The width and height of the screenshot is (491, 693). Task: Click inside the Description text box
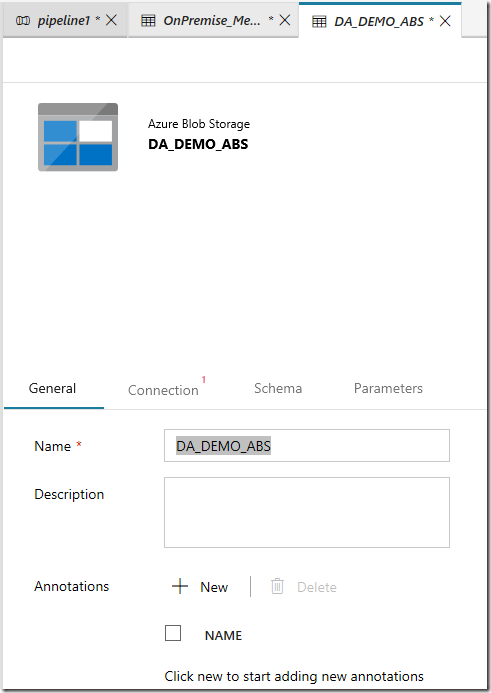(307, 512)
